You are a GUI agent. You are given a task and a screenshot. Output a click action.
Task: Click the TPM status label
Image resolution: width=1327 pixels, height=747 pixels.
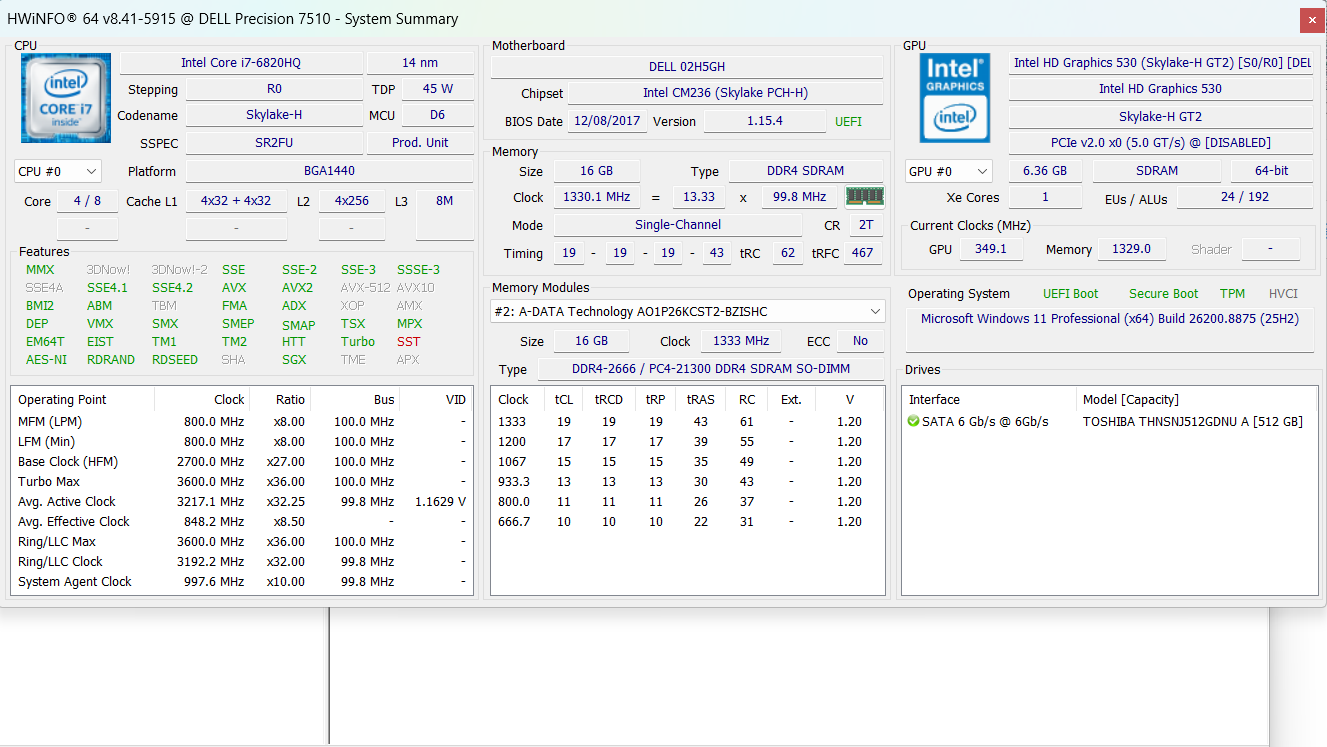pos(1232,294)
